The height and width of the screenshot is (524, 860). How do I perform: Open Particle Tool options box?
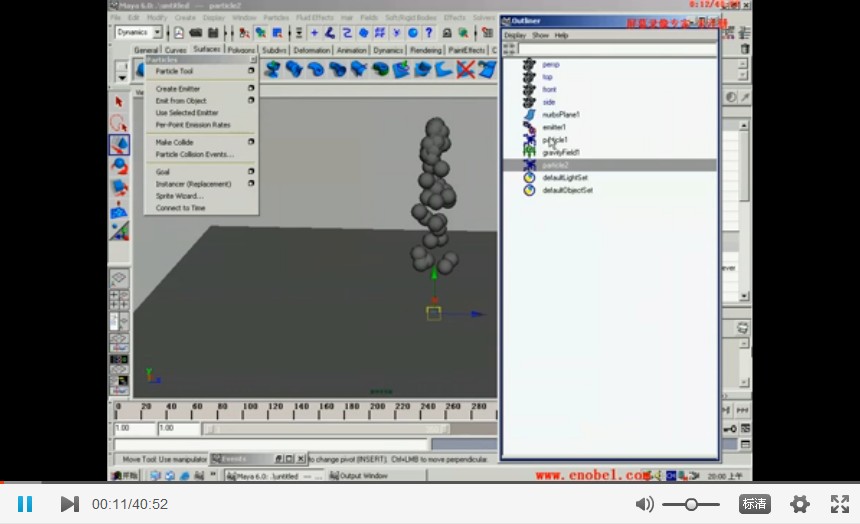(251, 71)
